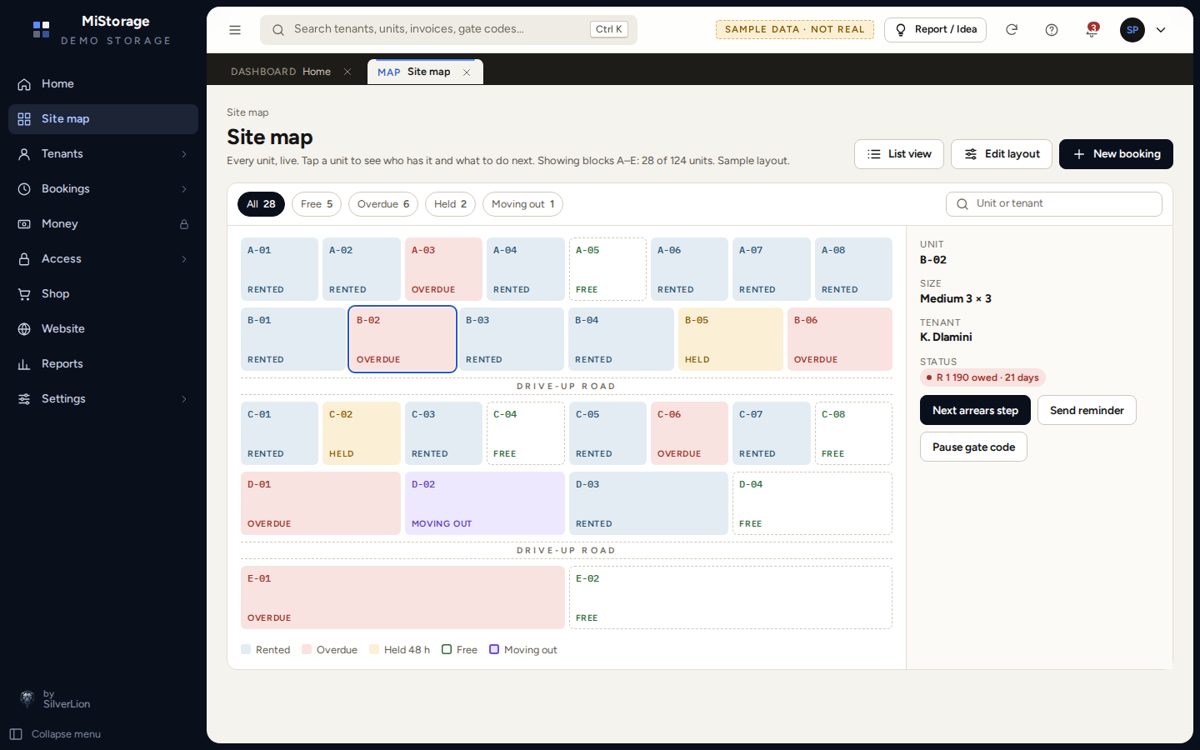Close the Dashboard Home tab
The height and width of the screenshot is (750, 1200).
pos(347,72)
